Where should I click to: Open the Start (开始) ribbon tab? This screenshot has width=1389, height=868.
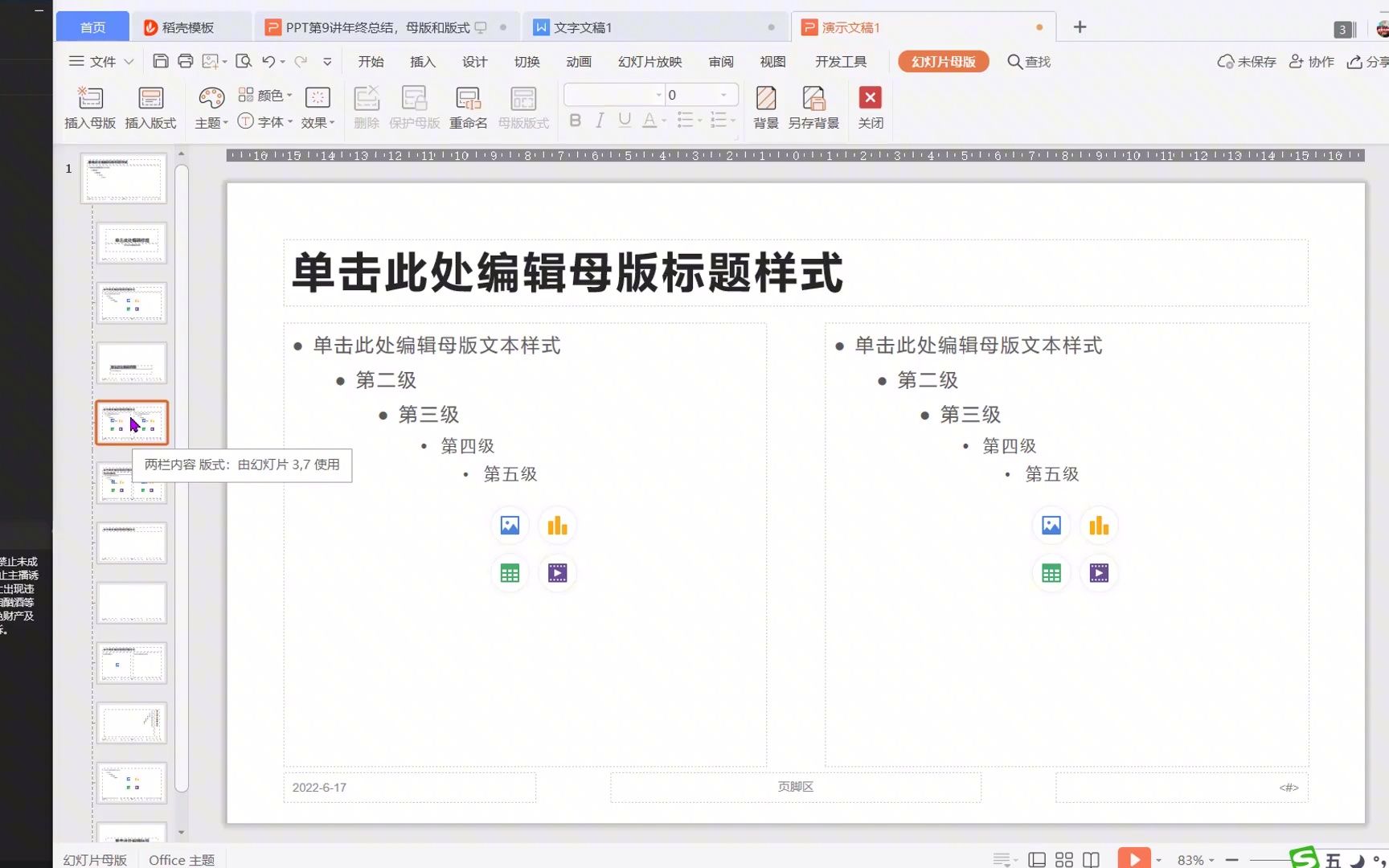tap(371, 62)
